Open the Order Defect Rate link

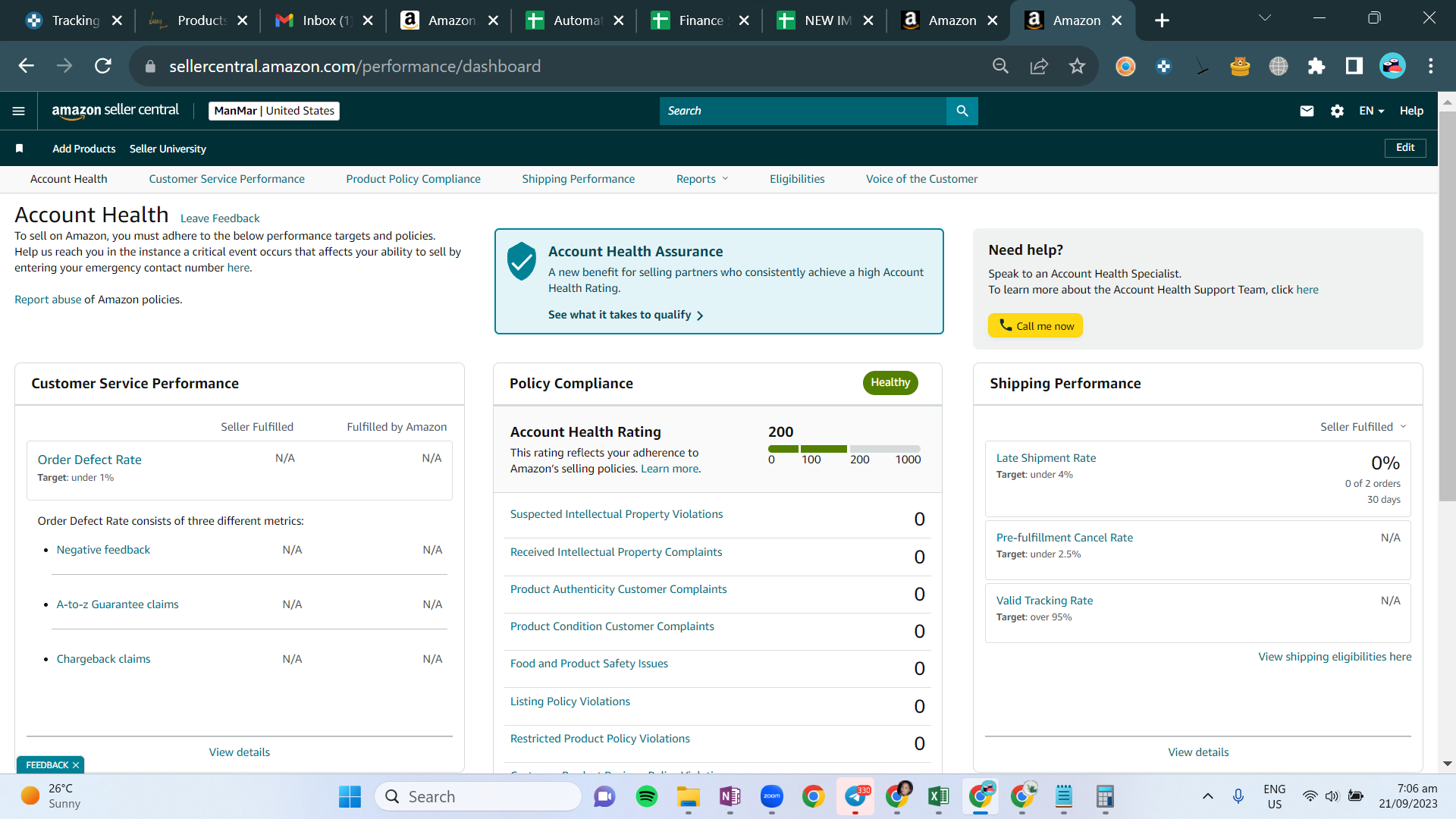click(89, 460)
